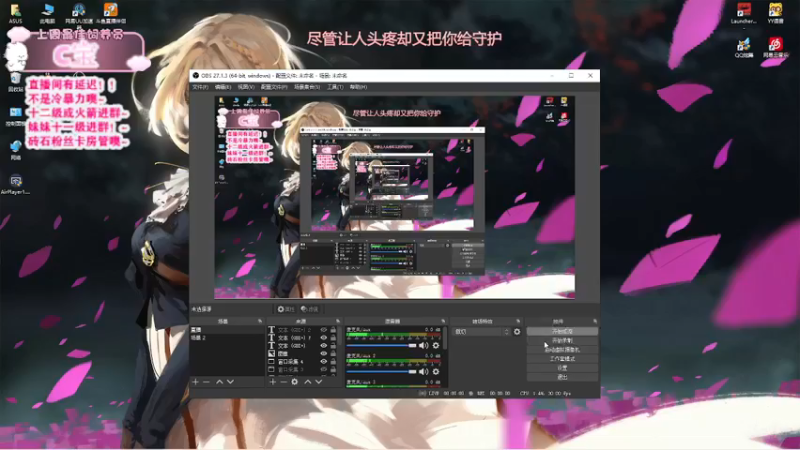800x450 pixels.
Task: Remove the selected scene with the minus icon
Action: (x=206, y=382)
